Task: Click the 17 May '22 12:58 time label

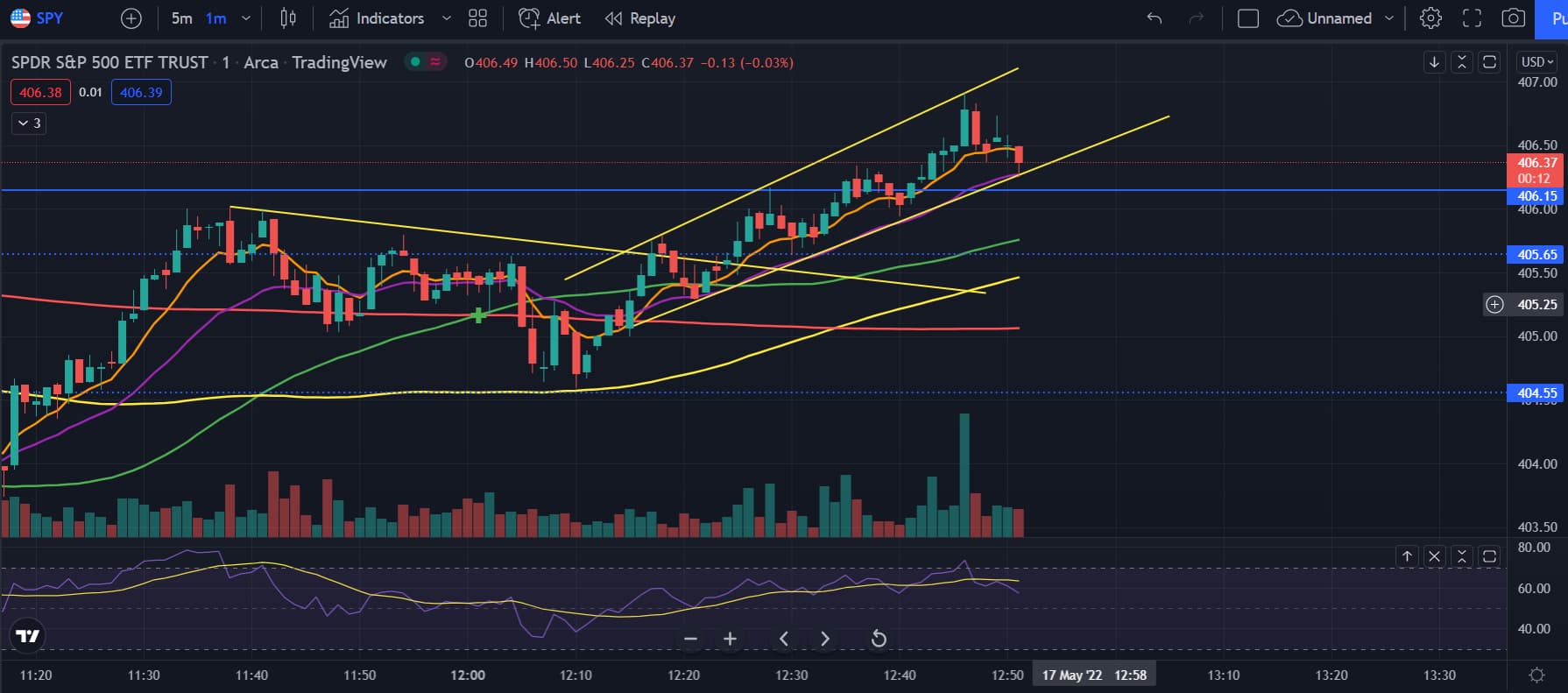Action: [1094, 675]
